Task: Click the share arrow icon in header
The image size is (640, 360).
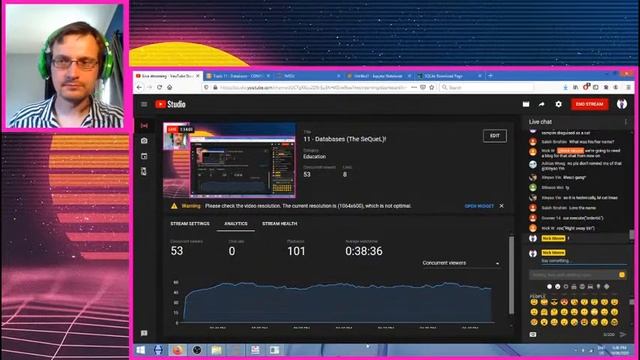Action: [x=542, y=104]
